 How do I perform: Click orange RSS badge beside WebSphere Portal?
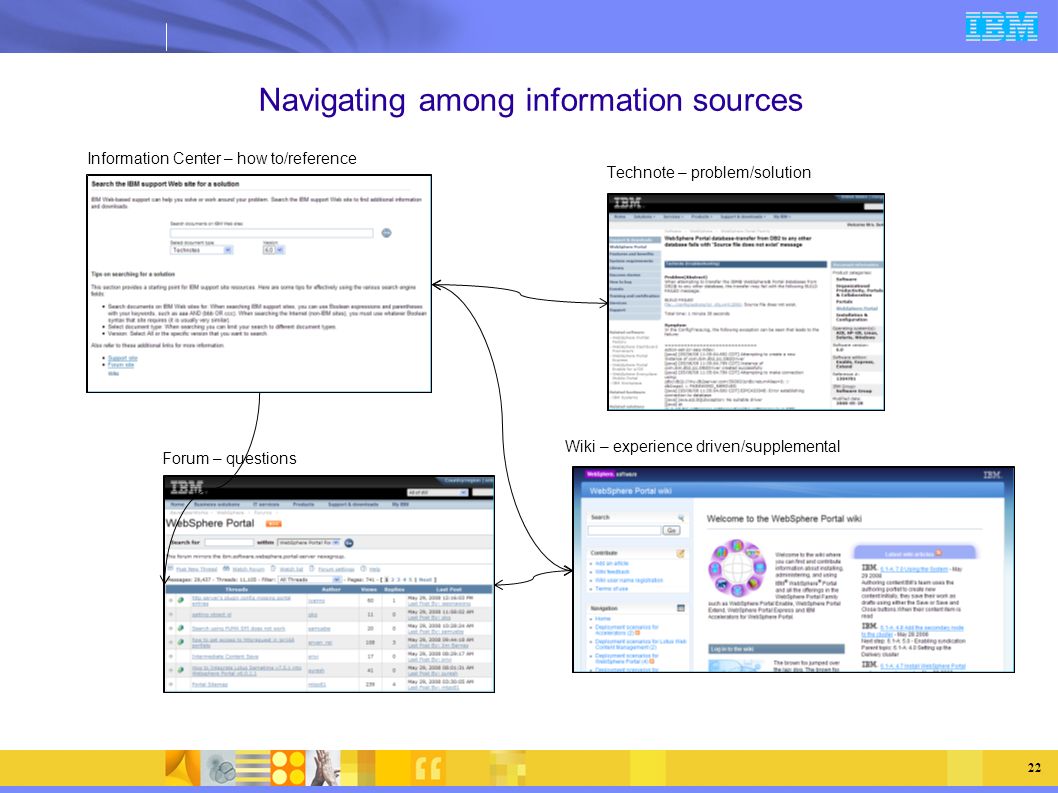[x=273, y=524]
